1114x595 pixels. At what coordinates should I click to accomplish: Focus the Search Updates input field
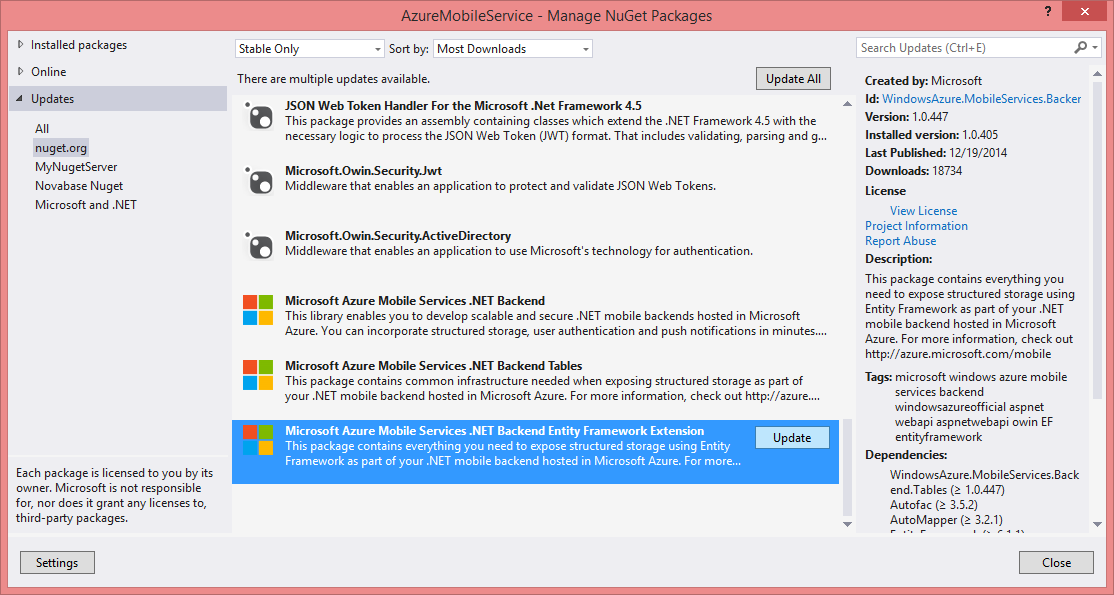coord(965,48)
